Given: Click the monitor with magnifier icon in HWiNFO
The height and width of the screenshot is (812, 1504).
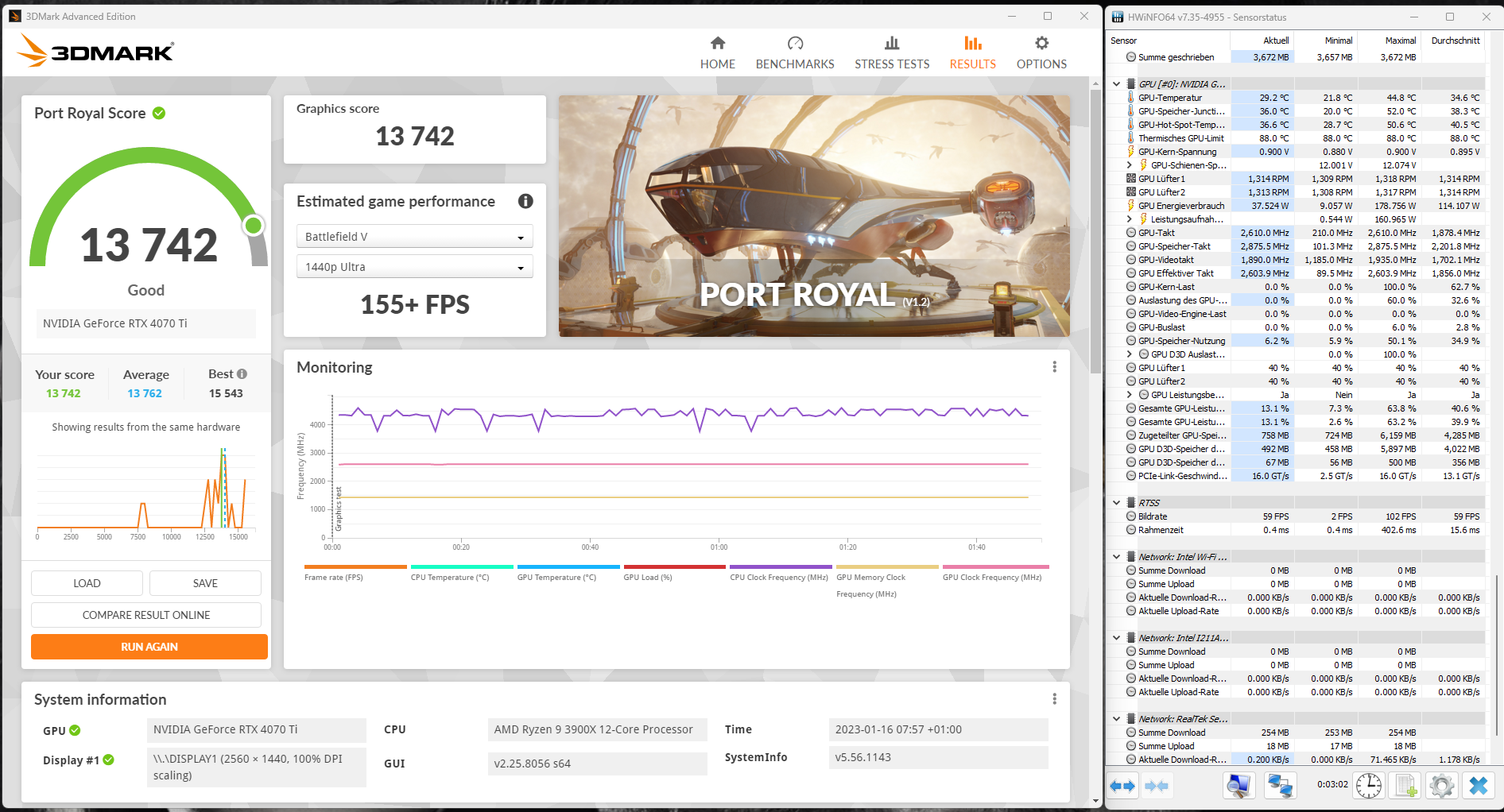Looking at the screenshot, I should (1239, 786).
